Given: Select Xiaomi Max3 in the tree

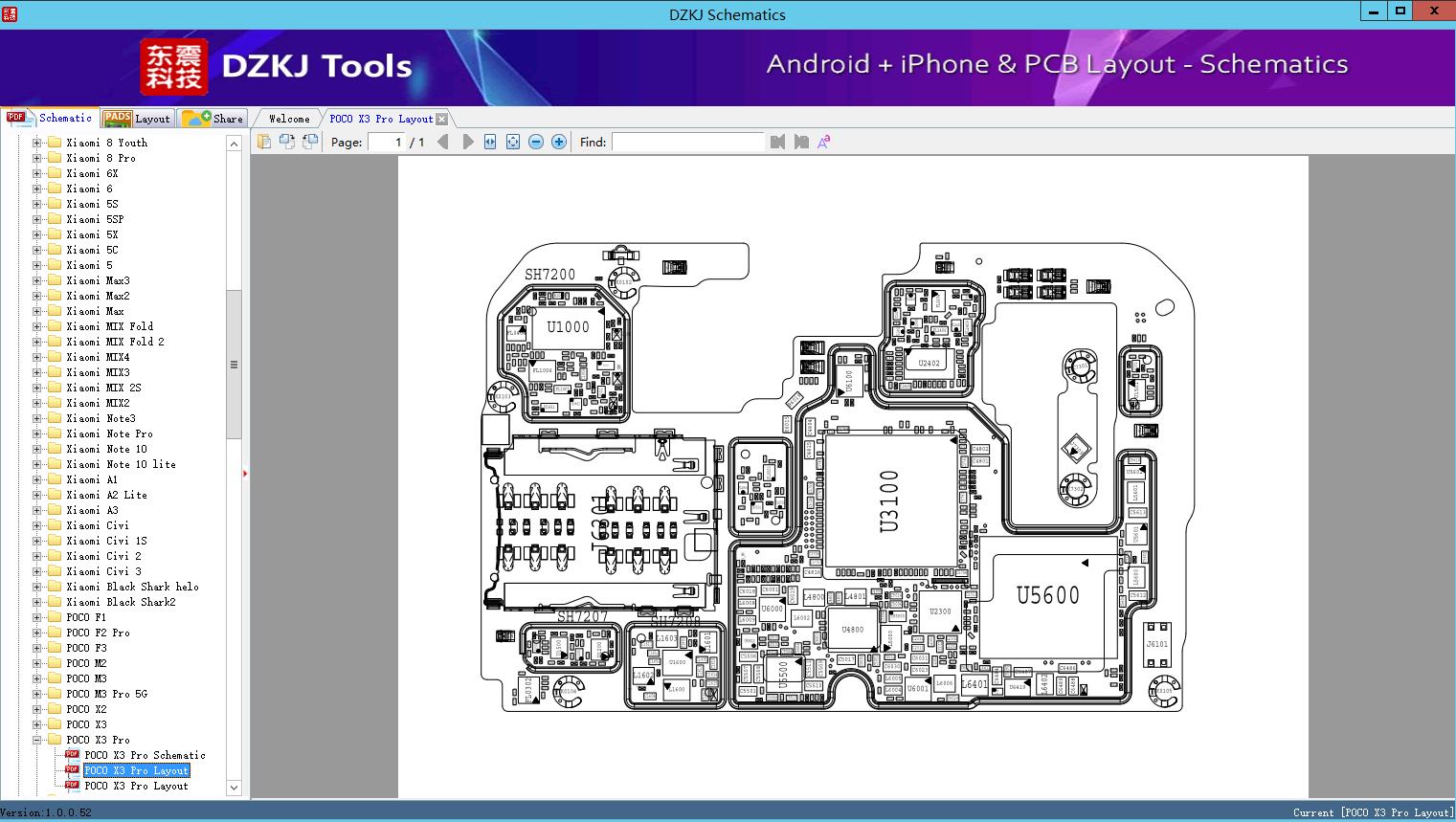Looking at the screenshot, I should [98, 280].
